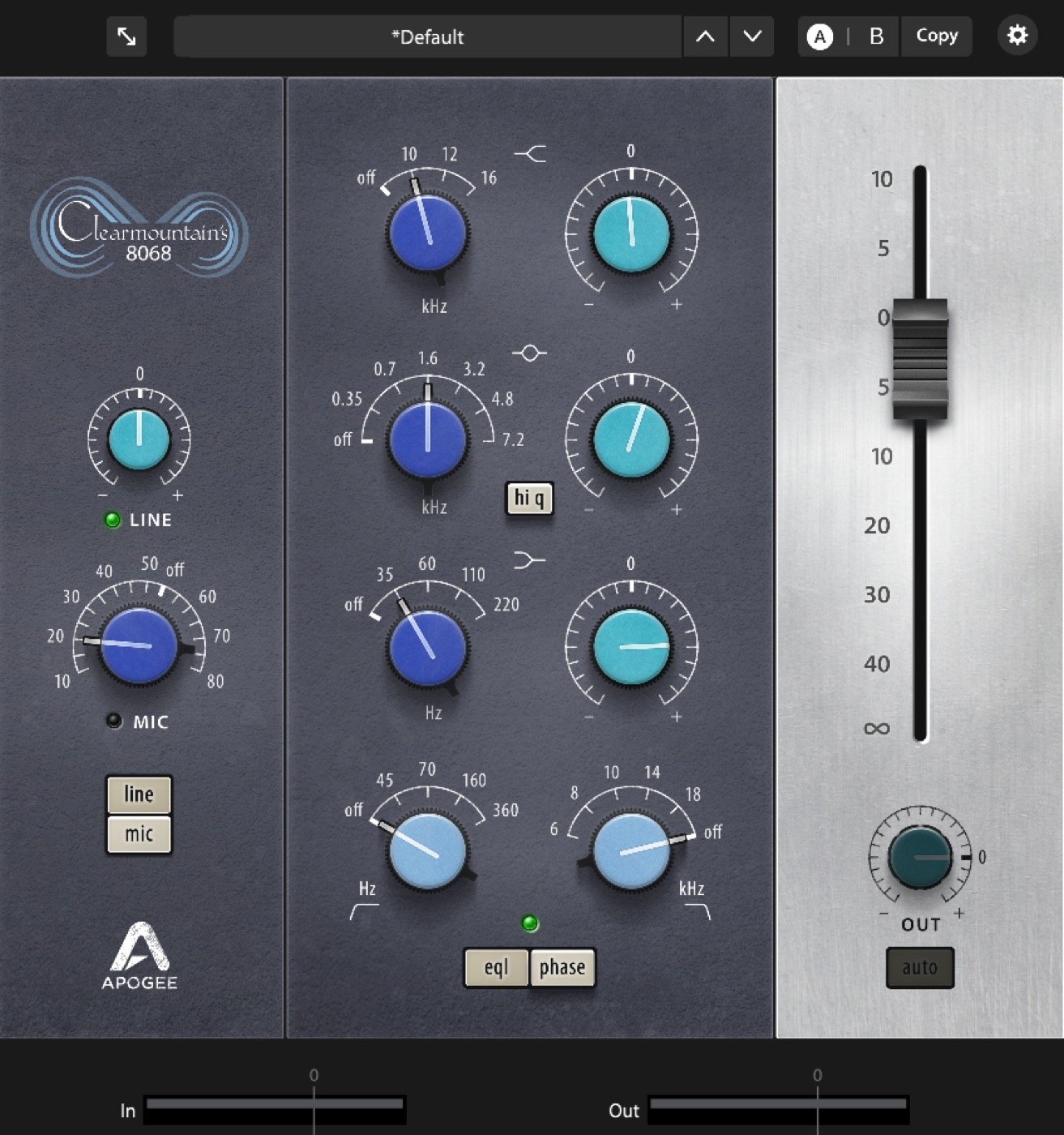Click the low band gain teal knob
1064x1135 pixels.
click(x=631, y=646)
